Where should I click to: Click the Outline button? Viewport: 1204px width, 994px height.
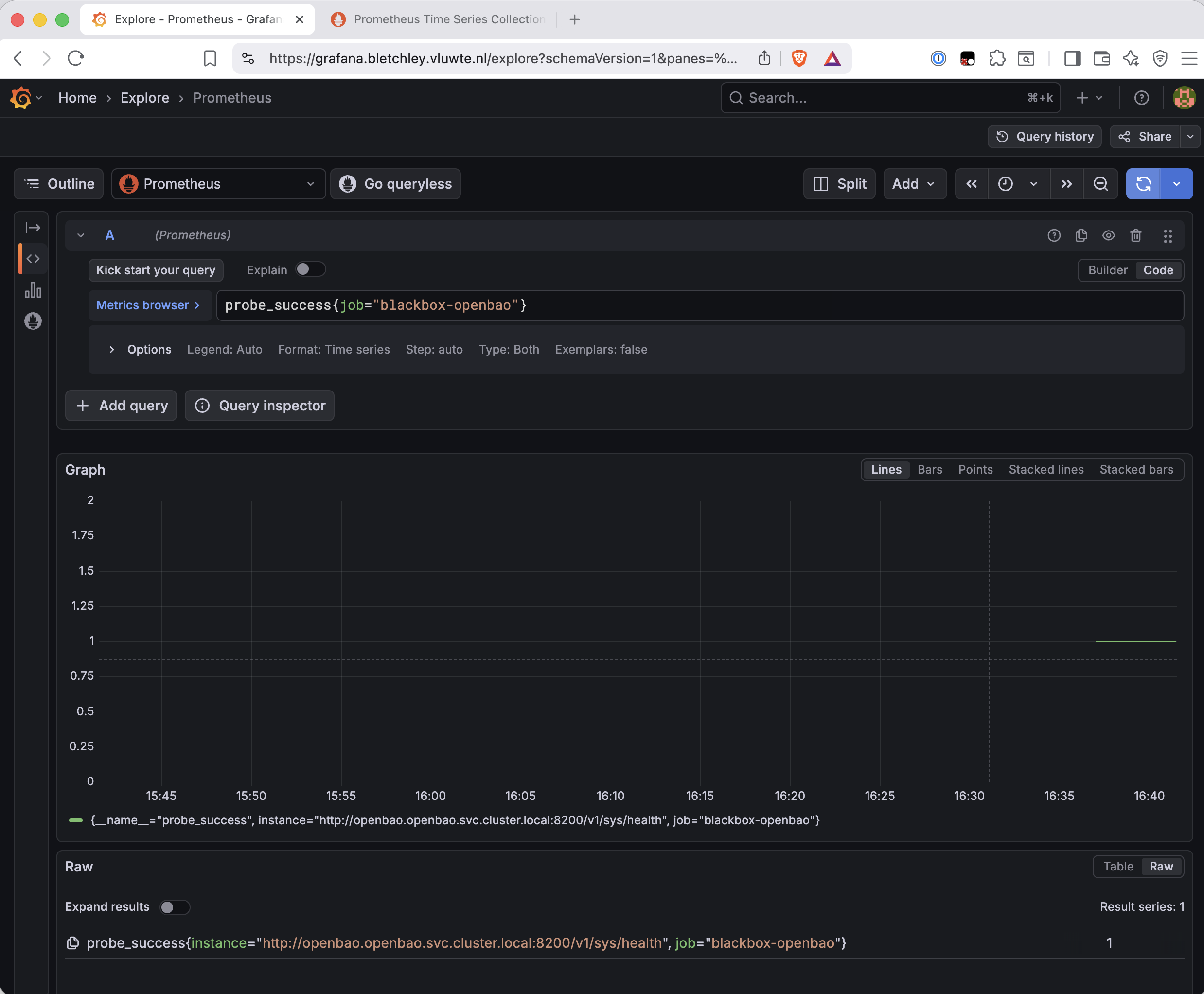tap(58, 184)
